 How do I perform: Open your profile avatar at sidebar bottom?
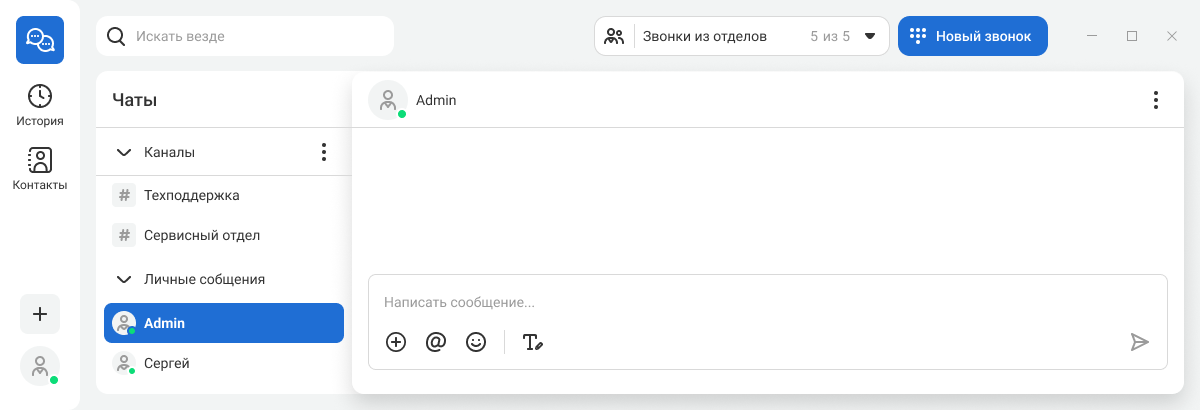click(x=40, y=366)
